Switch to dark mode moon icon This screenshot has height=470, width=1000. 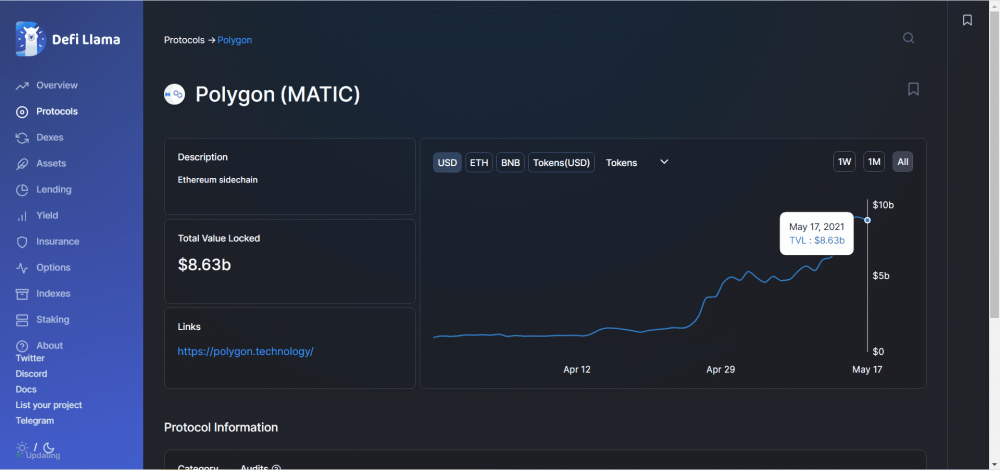[x=47, y=447]
